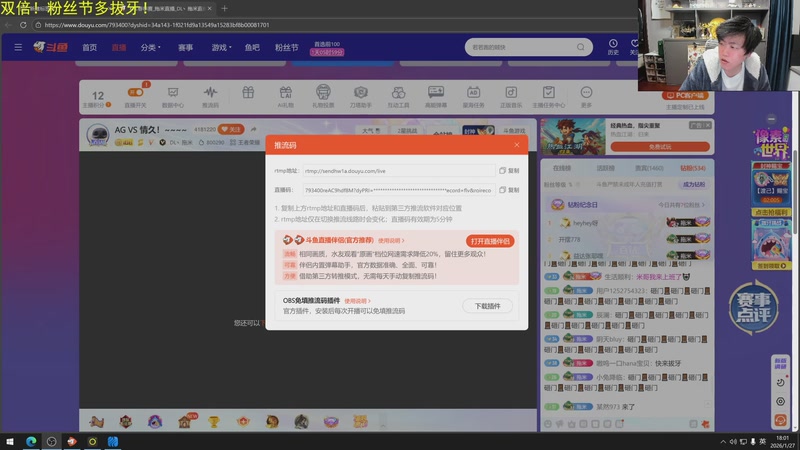800x450 pixels.
Task: Open 主播任务中心 toolbar icon
Action: pos(548,96)
